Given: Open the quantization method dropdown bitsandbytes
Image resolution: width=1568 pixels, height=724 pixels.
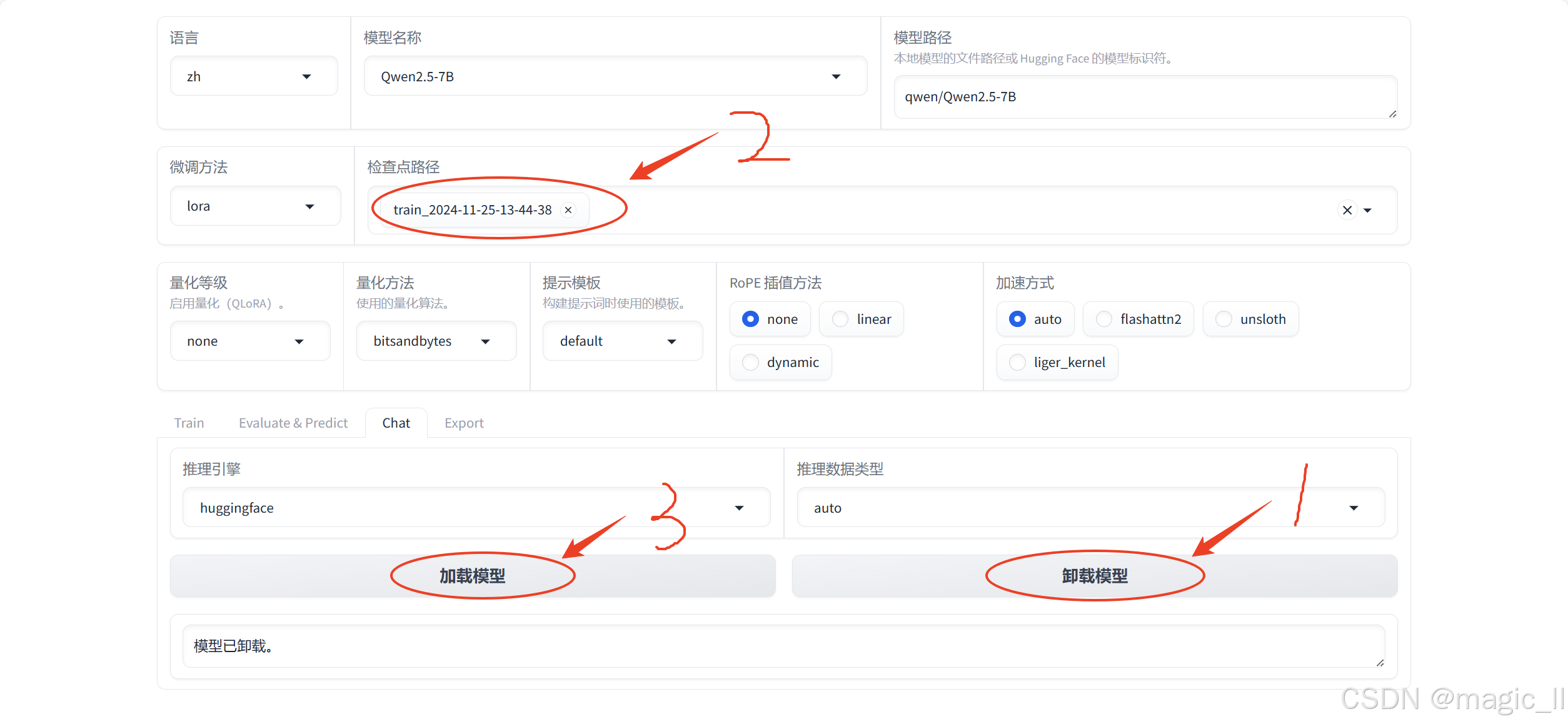Looking at the screenshot, I should [x=436, y=341].
